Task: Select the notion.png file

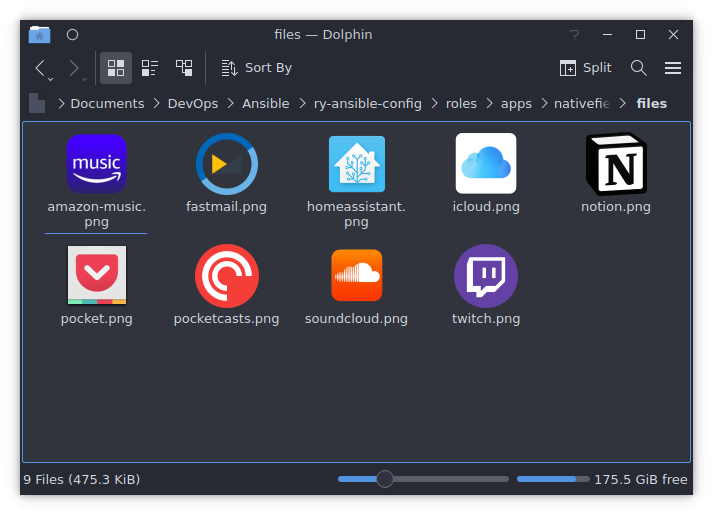Action: click(x=615, y=164)
